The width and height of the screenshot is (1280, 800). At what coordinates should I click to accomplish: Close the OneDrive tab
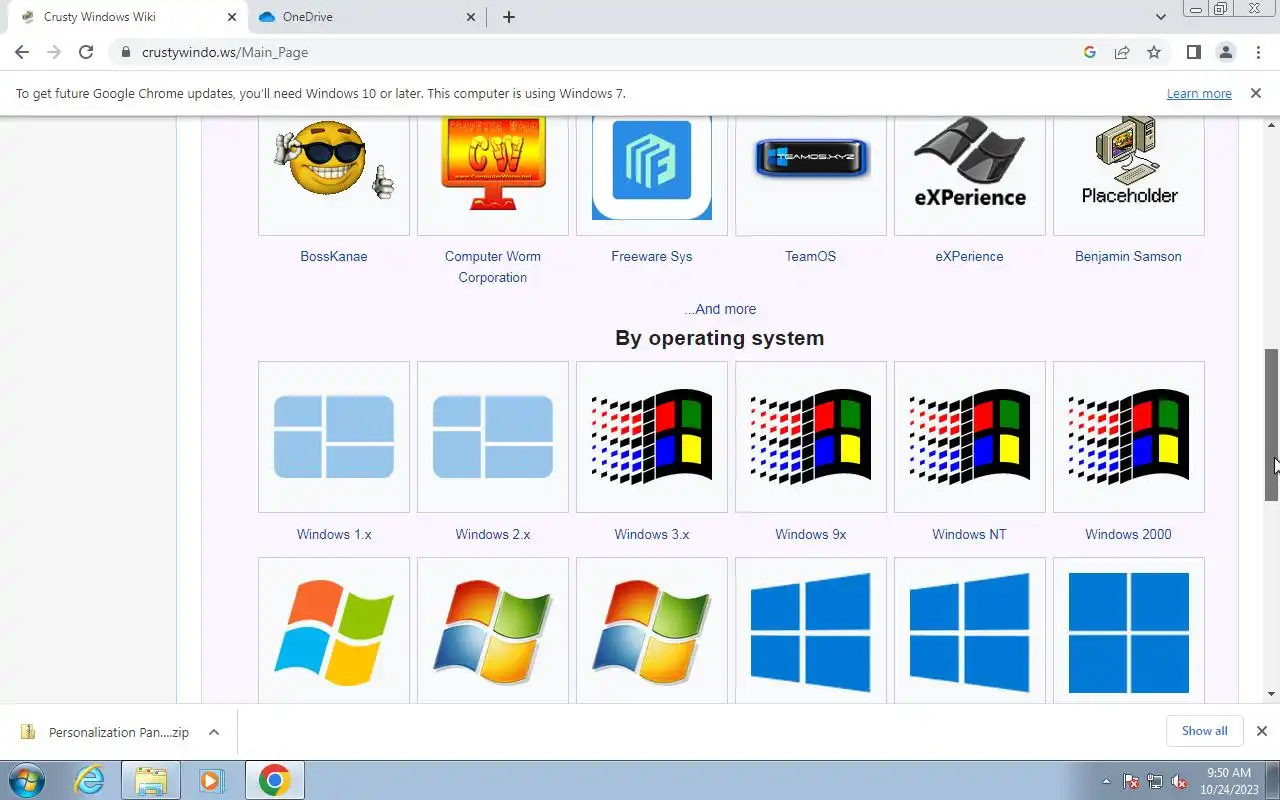472,17
